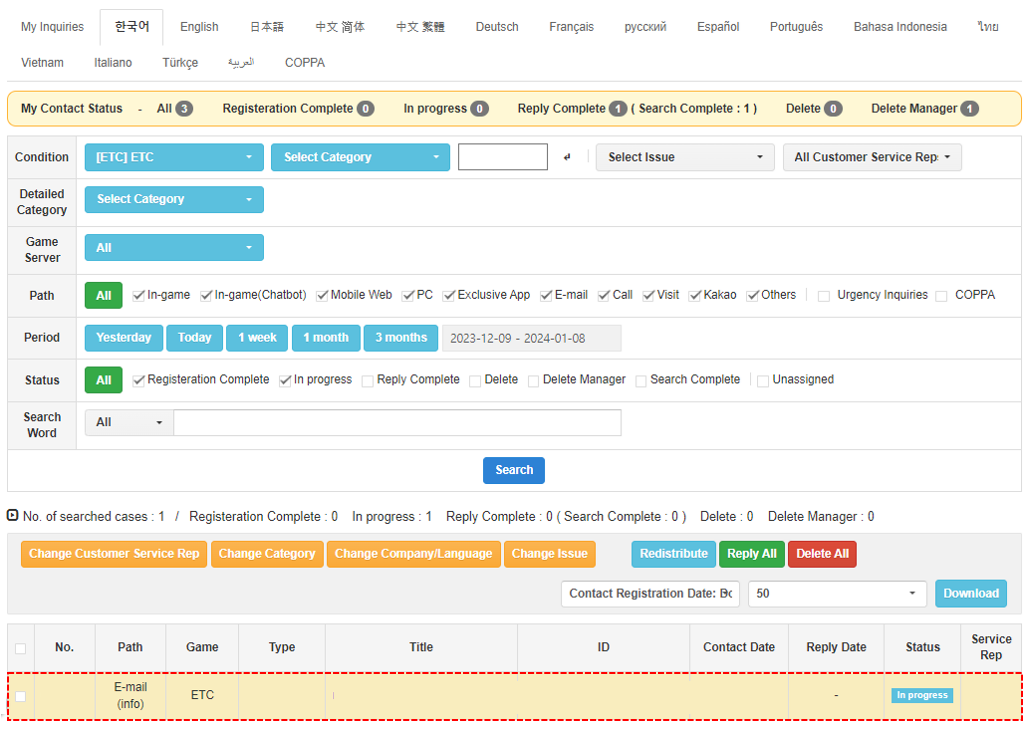
Task: Select the Français tab
Action: 571,27
